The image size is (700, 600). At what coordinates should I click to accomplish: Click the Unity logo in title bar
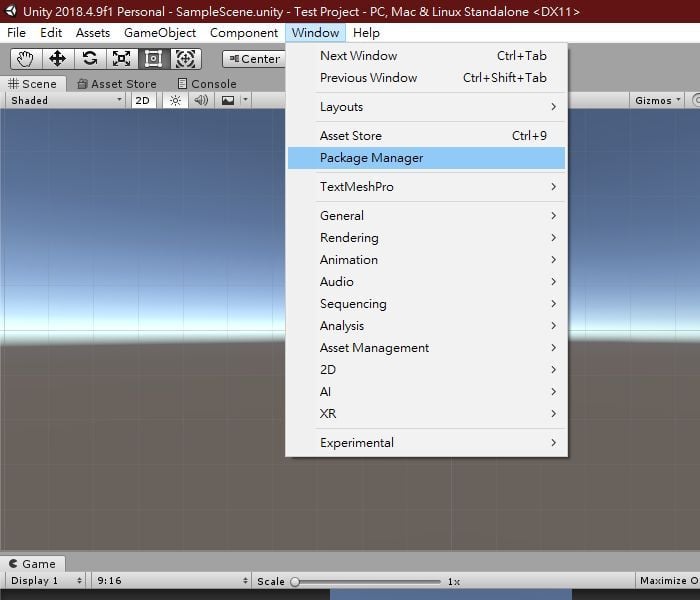click(11, 11)
